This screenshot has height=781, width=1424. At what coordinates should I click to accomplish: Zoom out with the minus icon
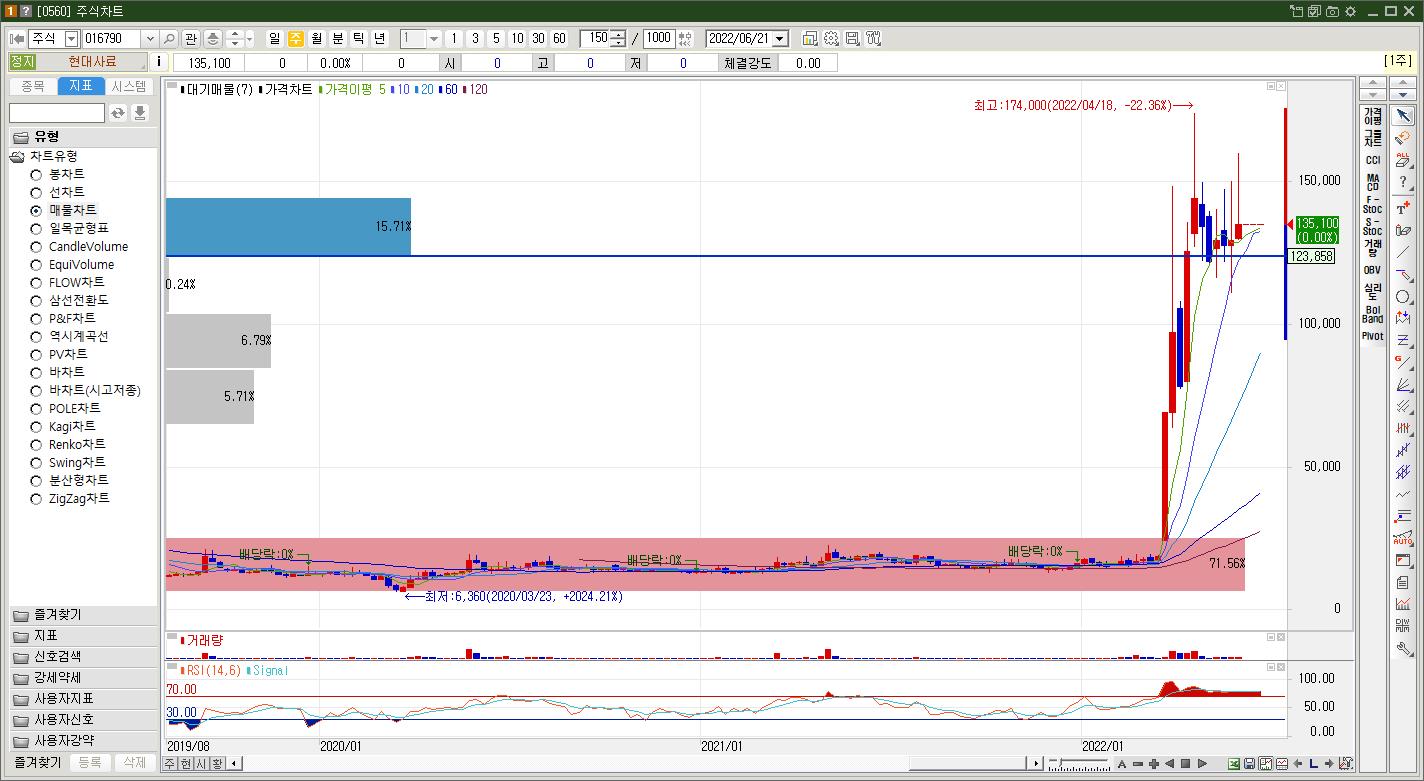click(1138, 764)
